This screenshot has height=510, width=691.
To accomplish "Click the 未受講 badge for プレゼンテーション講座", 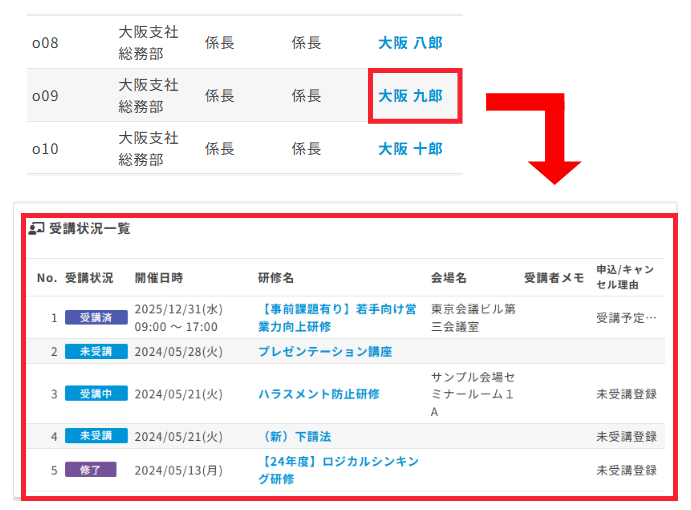I will pos(96,351).
